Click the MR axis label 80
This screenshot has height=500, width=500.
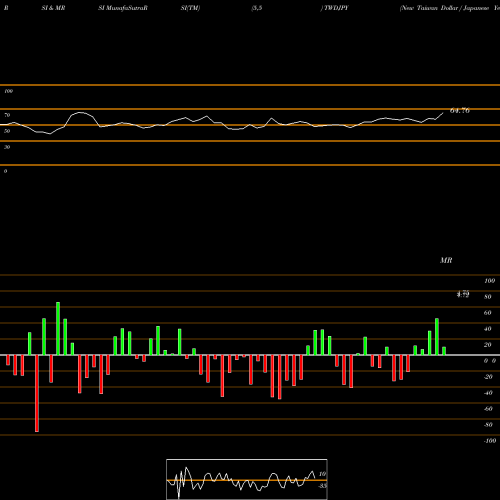pyautogui.click(x=488, y=297)
